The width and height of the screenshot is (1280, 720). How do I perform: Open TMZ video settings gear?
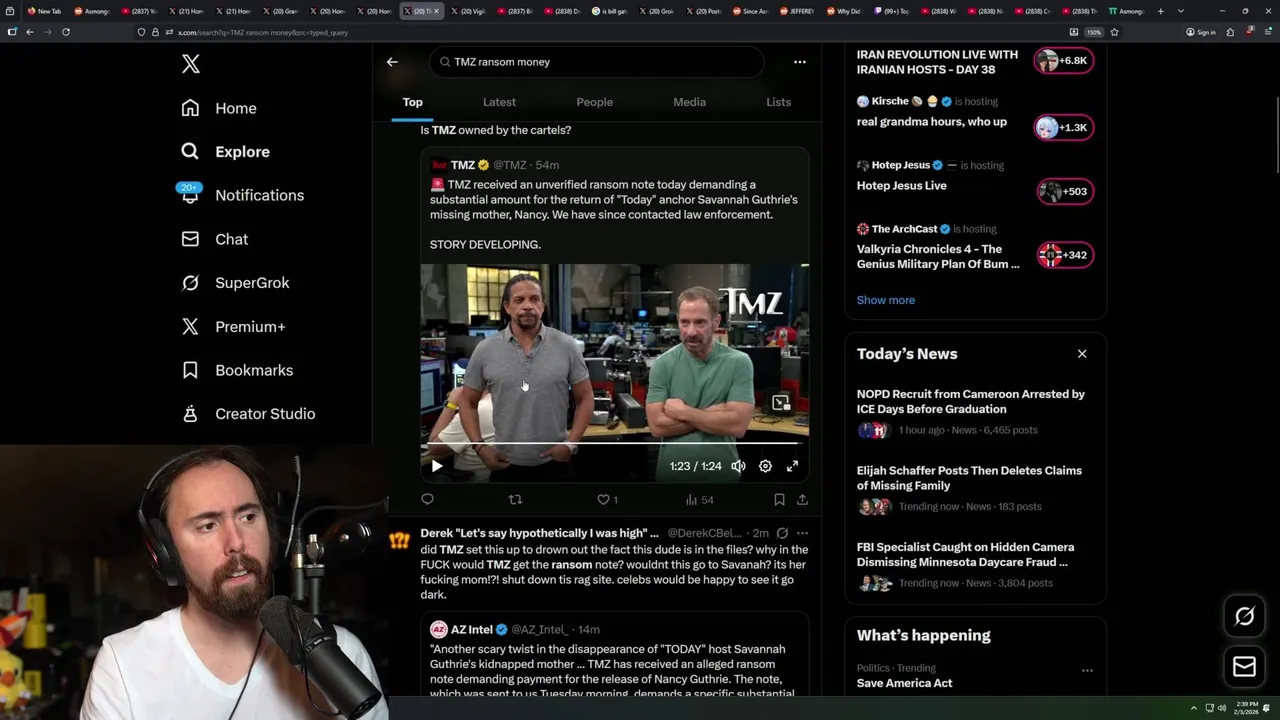click(x=765, y=466)
